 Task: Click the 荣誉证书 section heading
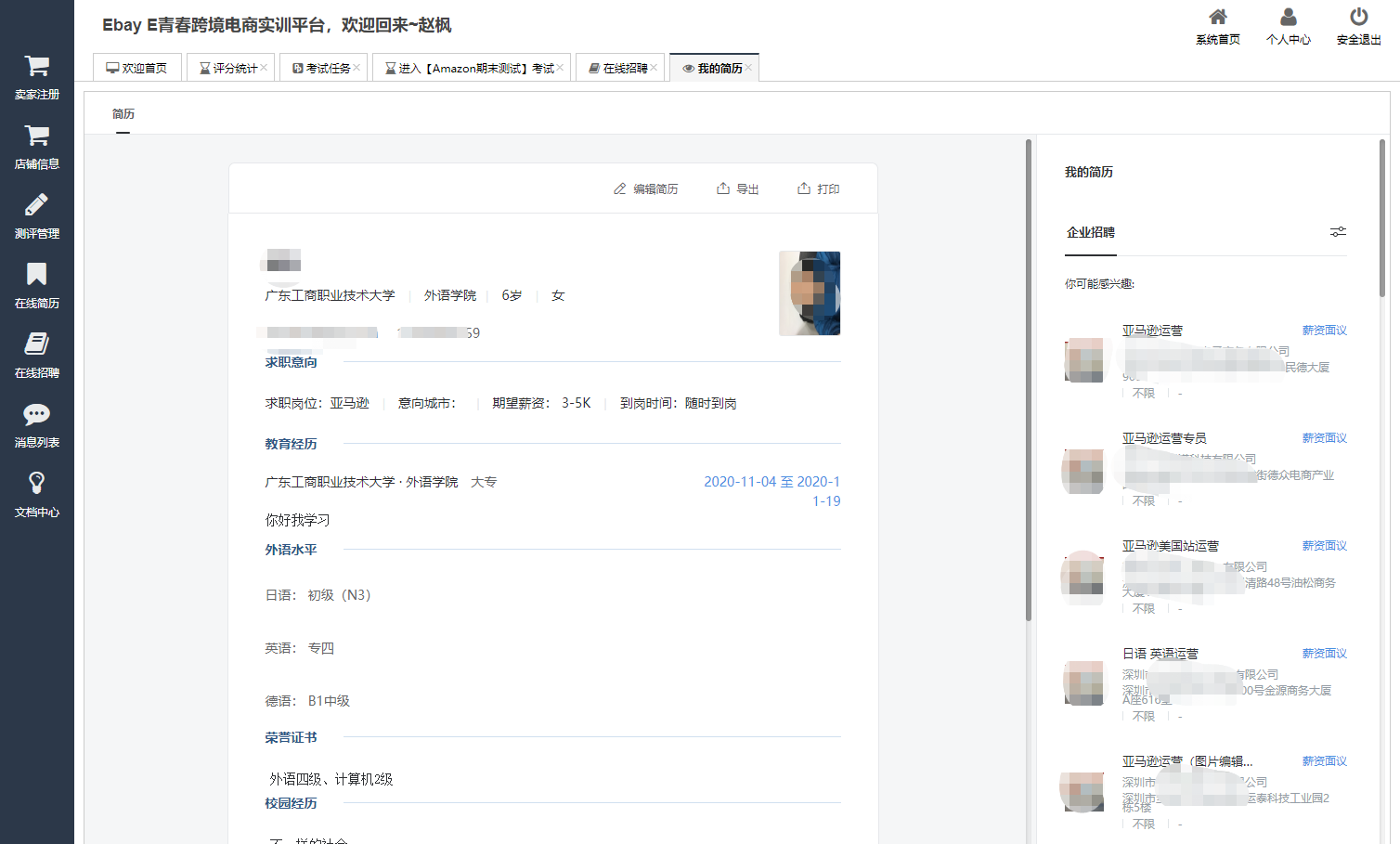click(x=292, y=737)
